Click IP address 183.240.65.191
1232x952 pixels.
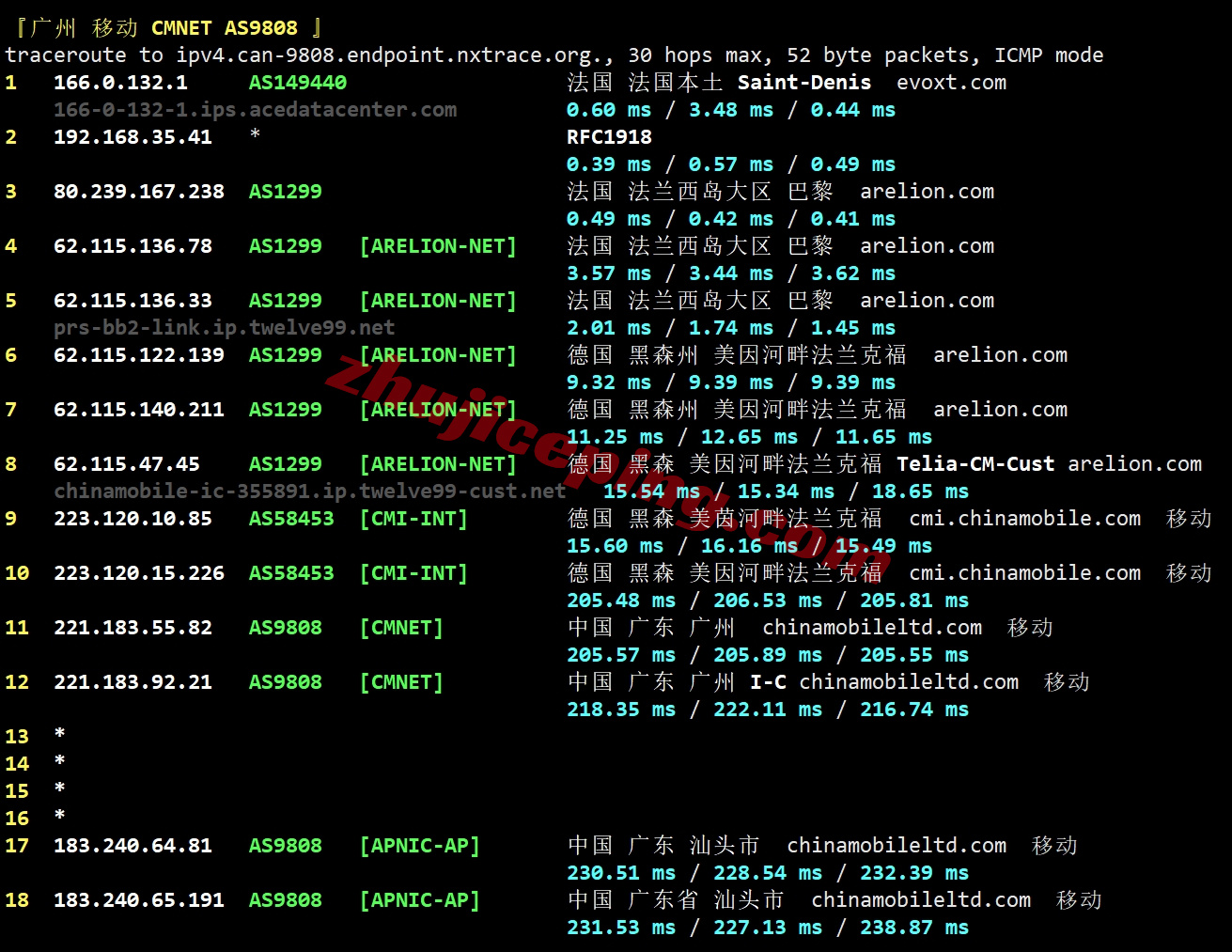click(x=139, y=900)
